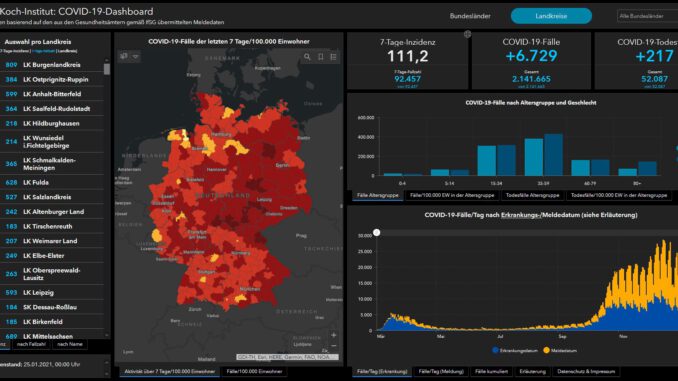The image size is (678, 381).
Task: Select LK Mittelsachsen row
Action: tap(52, 336)
